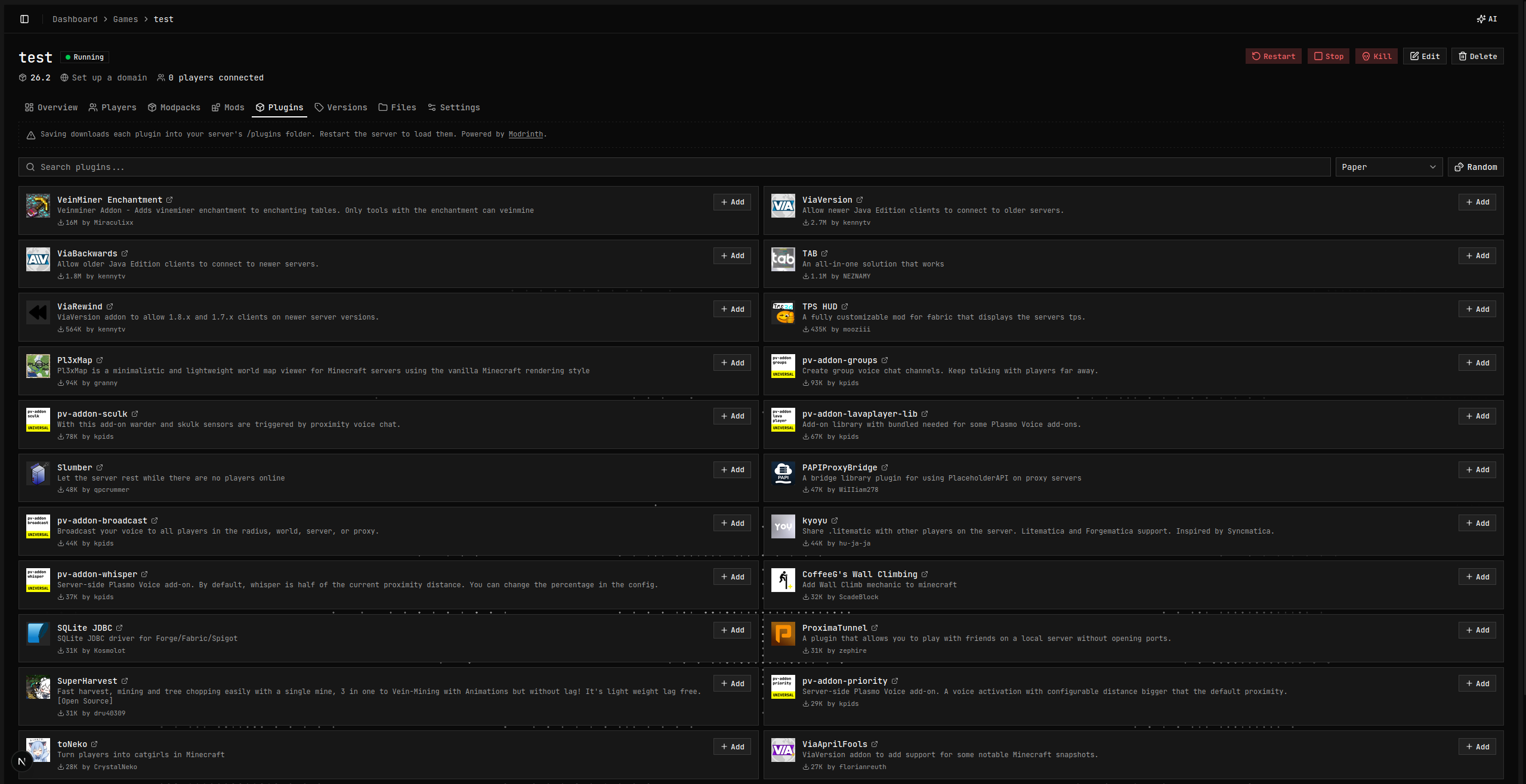
Task: Click the PAPIProxyBridge plugin logo
Action: [x=783, y=473]
